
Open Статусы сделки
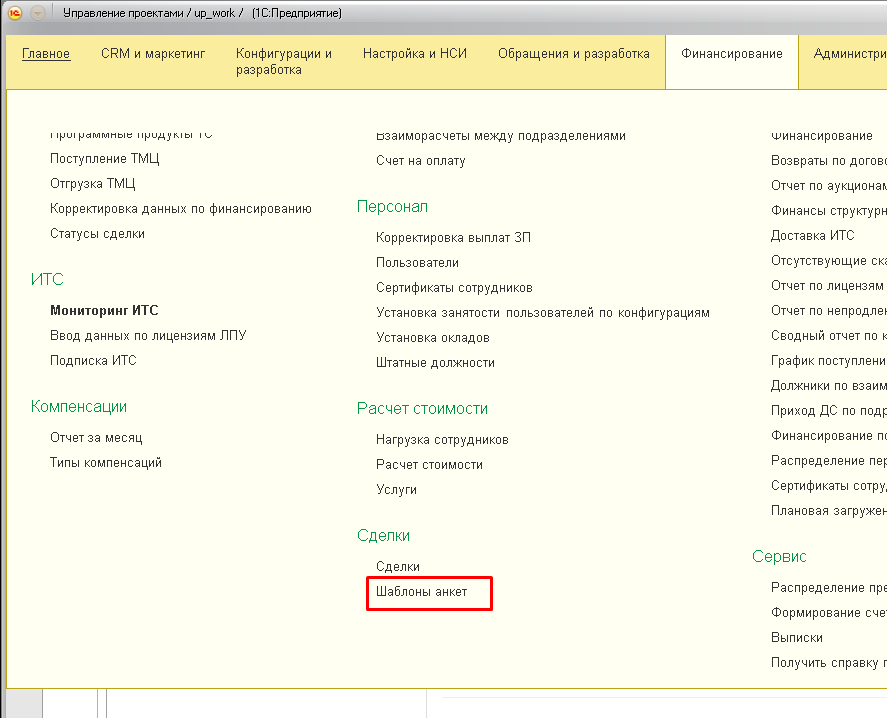click(x=97, y=234)
